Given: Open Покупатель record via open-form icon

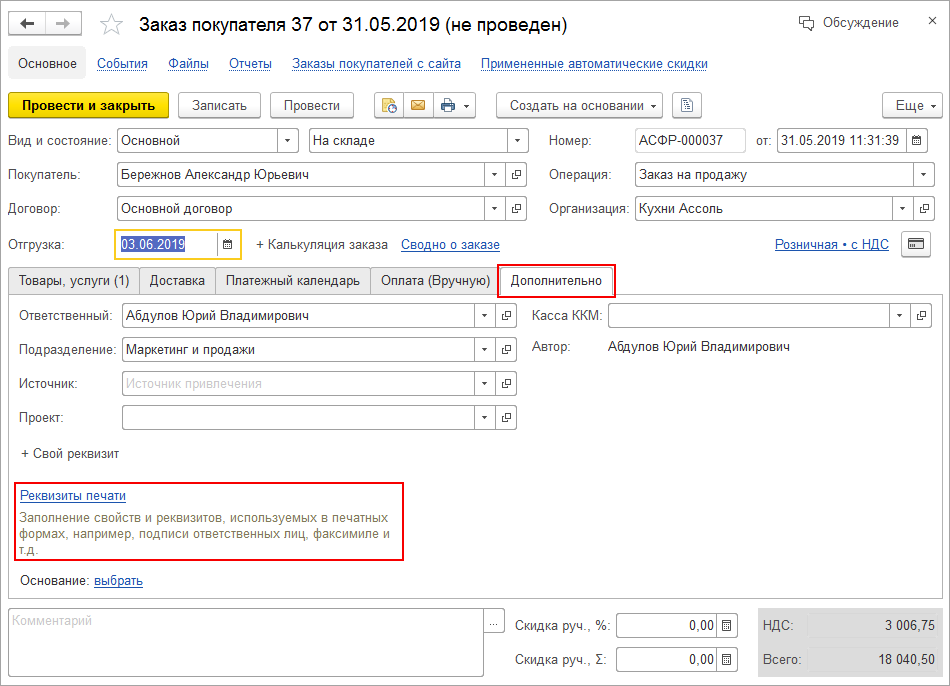Looking at the screenshot, I should [517, 175].
